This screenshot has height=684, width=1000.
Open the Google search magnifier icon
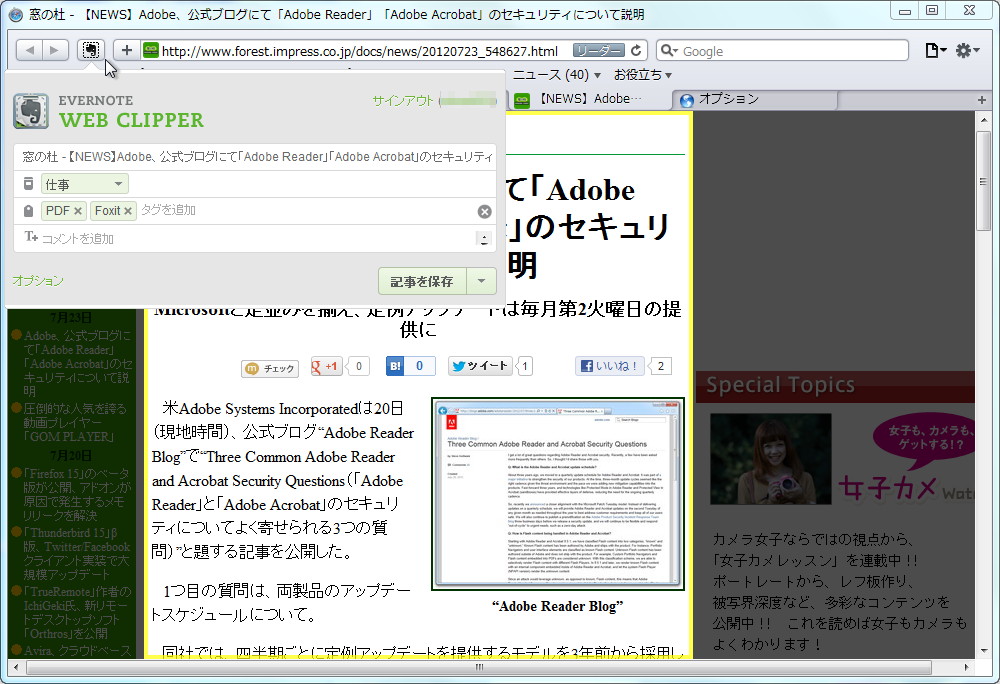[670, 50]
